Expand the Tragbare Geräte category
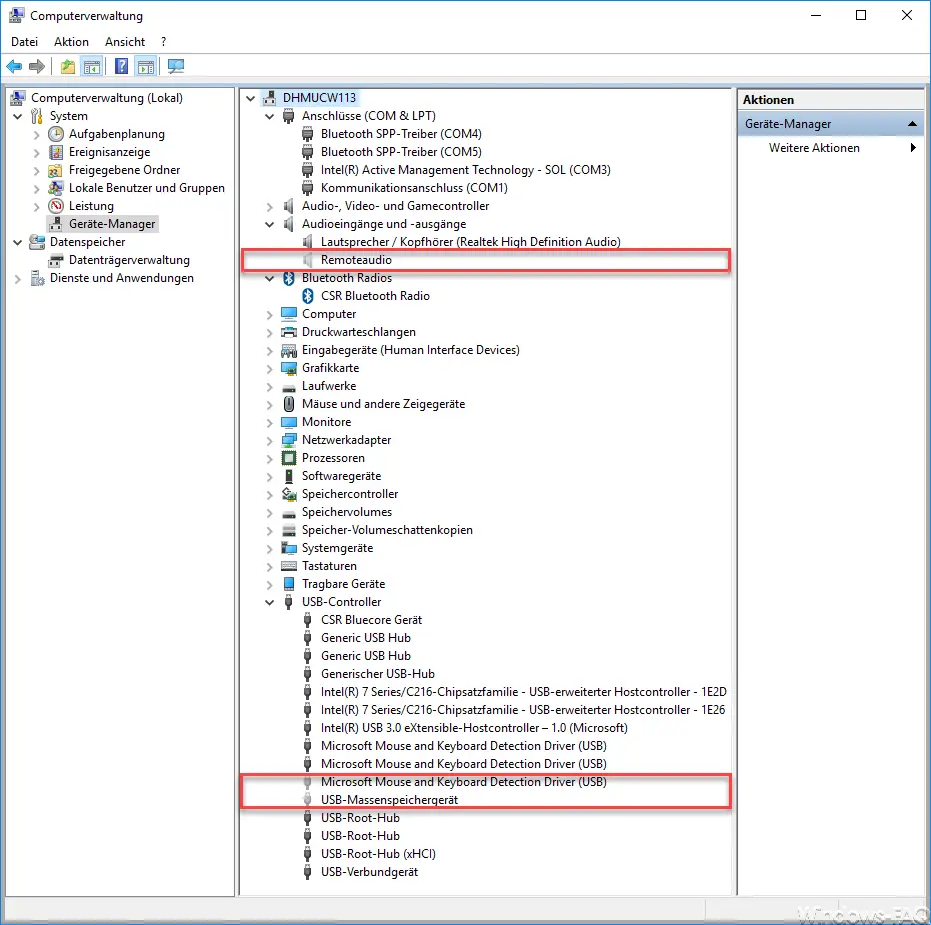Viewport: 931px width, 925px height. pyautogui.click(x=270, y=584)
